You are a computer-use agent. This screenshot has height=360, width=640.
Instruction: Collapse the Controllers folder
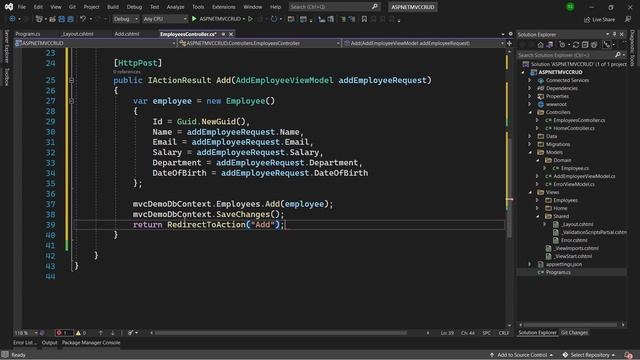click(530, 112)
